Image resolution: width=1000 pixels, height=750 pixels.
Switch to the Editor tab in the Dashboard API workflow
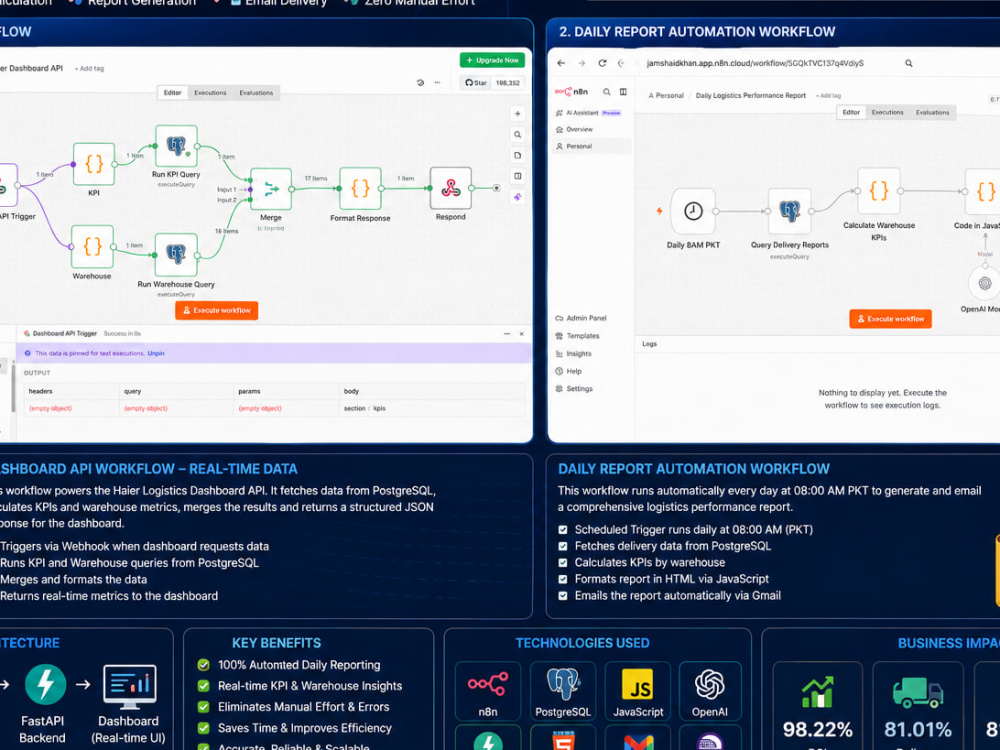172,93
